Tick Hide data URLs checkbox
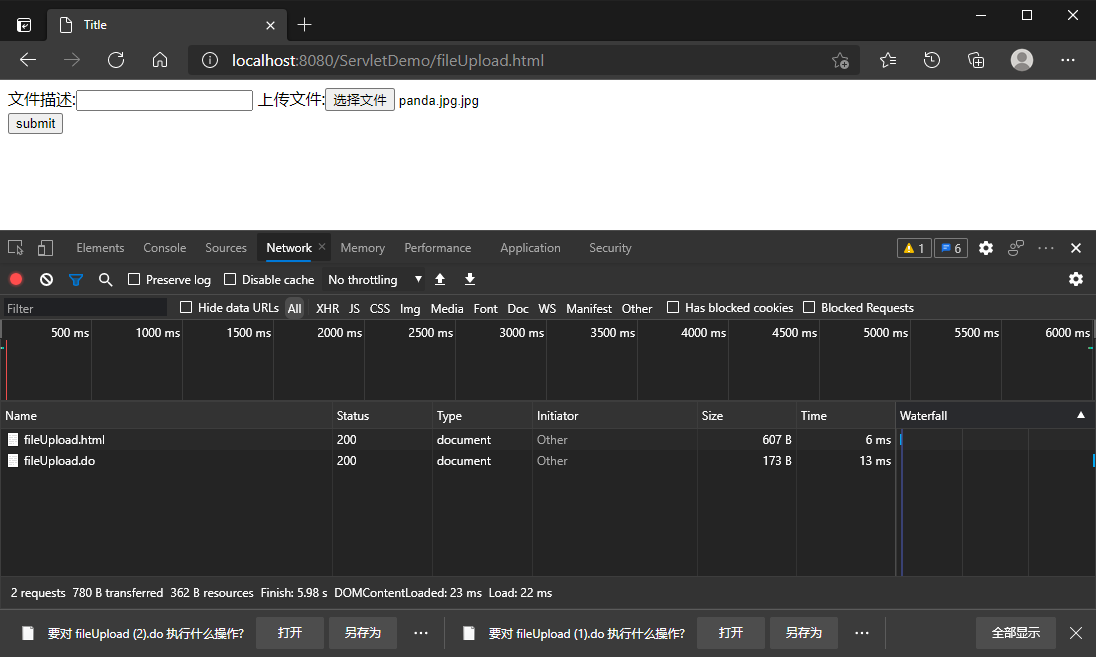 click(186, 307)
